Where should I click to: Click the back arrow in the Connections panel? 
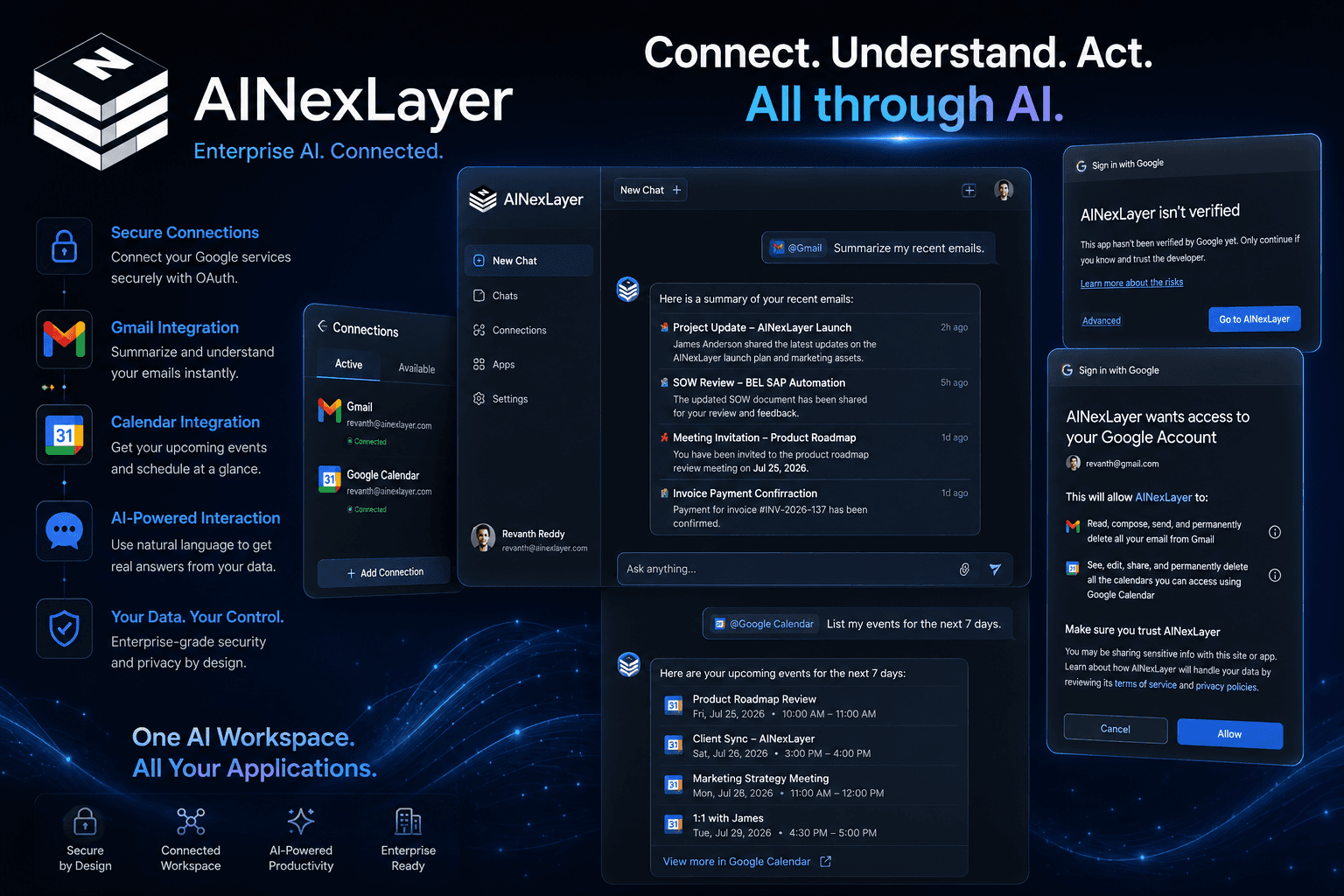322,325
